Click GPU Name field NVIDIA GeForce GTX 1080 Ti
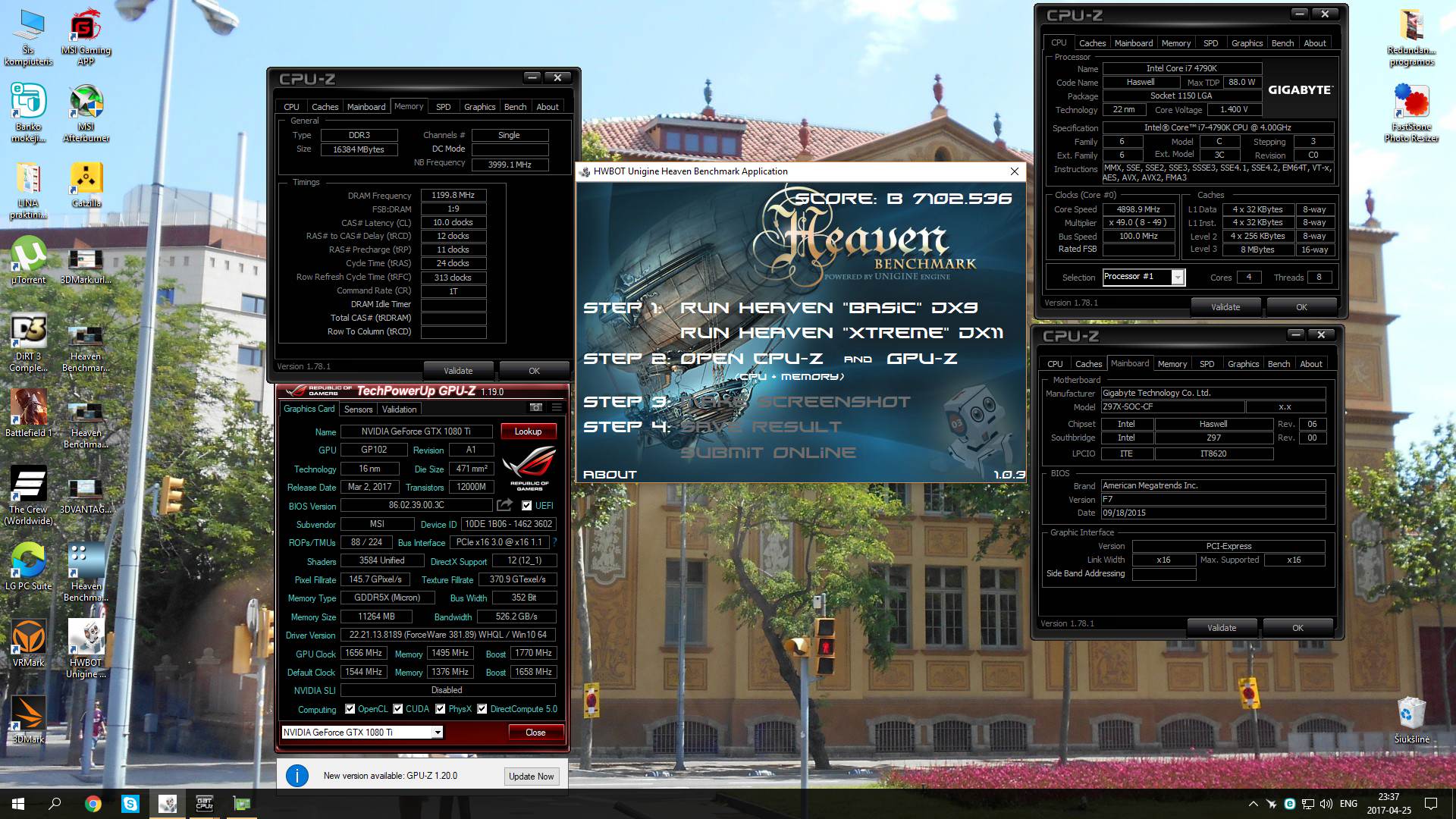The width and height of the screenshot is (1456, 819). (416, 431)
